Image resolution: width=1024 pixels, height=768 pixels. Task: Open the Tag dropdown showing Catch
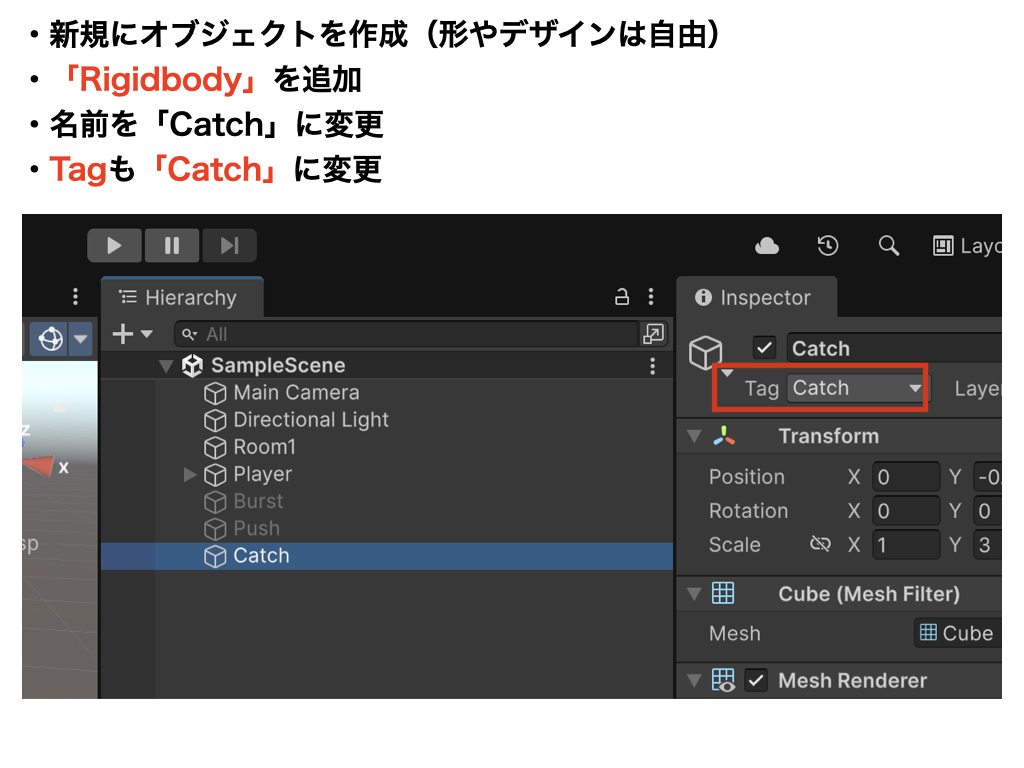click(856, 388)
